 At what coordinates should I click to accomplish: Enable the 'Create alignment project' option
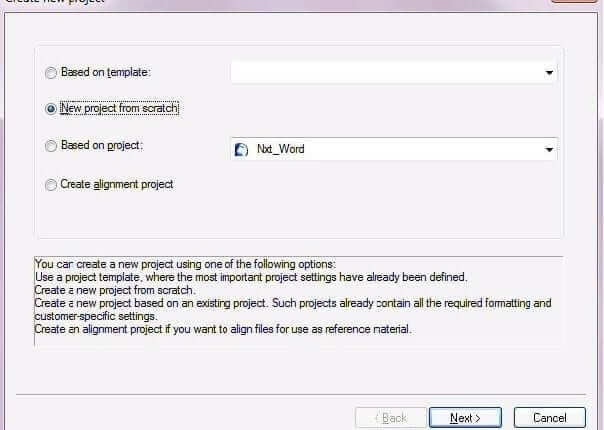[x=51, y=185]
